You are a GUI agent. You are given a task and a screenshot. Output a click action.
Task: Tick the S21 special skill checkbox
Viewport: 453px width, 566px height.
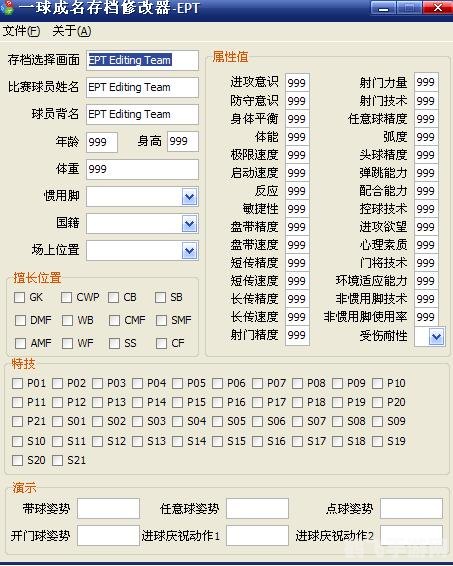click(x=57, y=460)
